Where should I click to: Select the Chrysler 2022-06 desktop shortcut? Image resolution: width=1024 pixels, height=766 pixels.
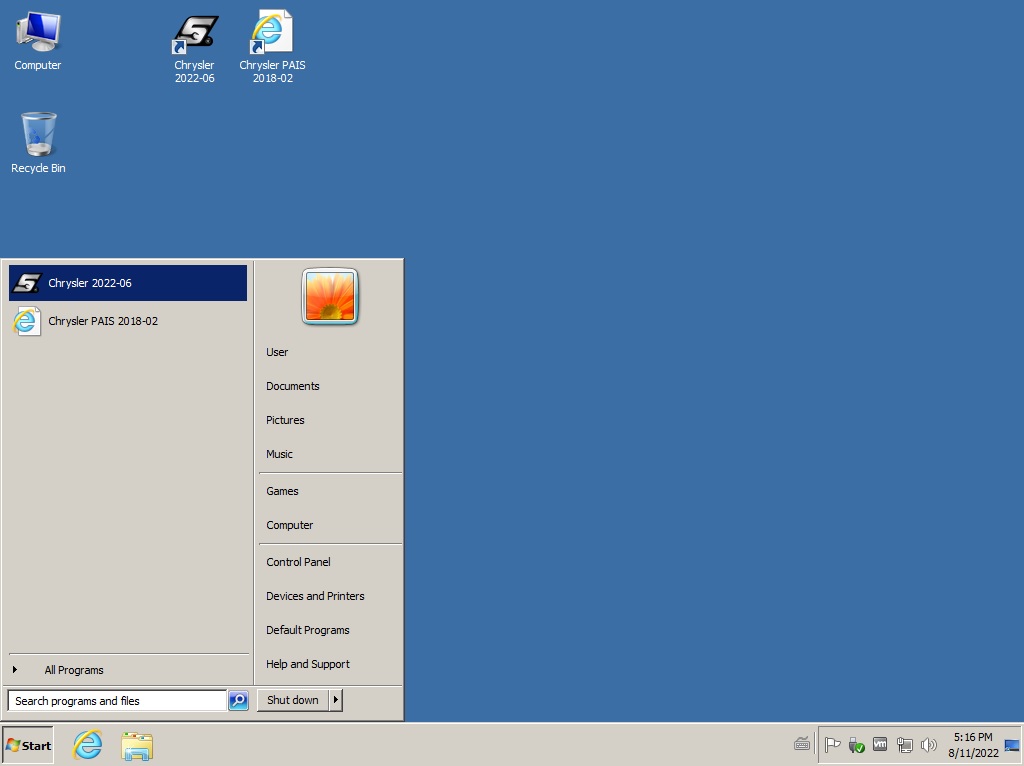(195, 48)
